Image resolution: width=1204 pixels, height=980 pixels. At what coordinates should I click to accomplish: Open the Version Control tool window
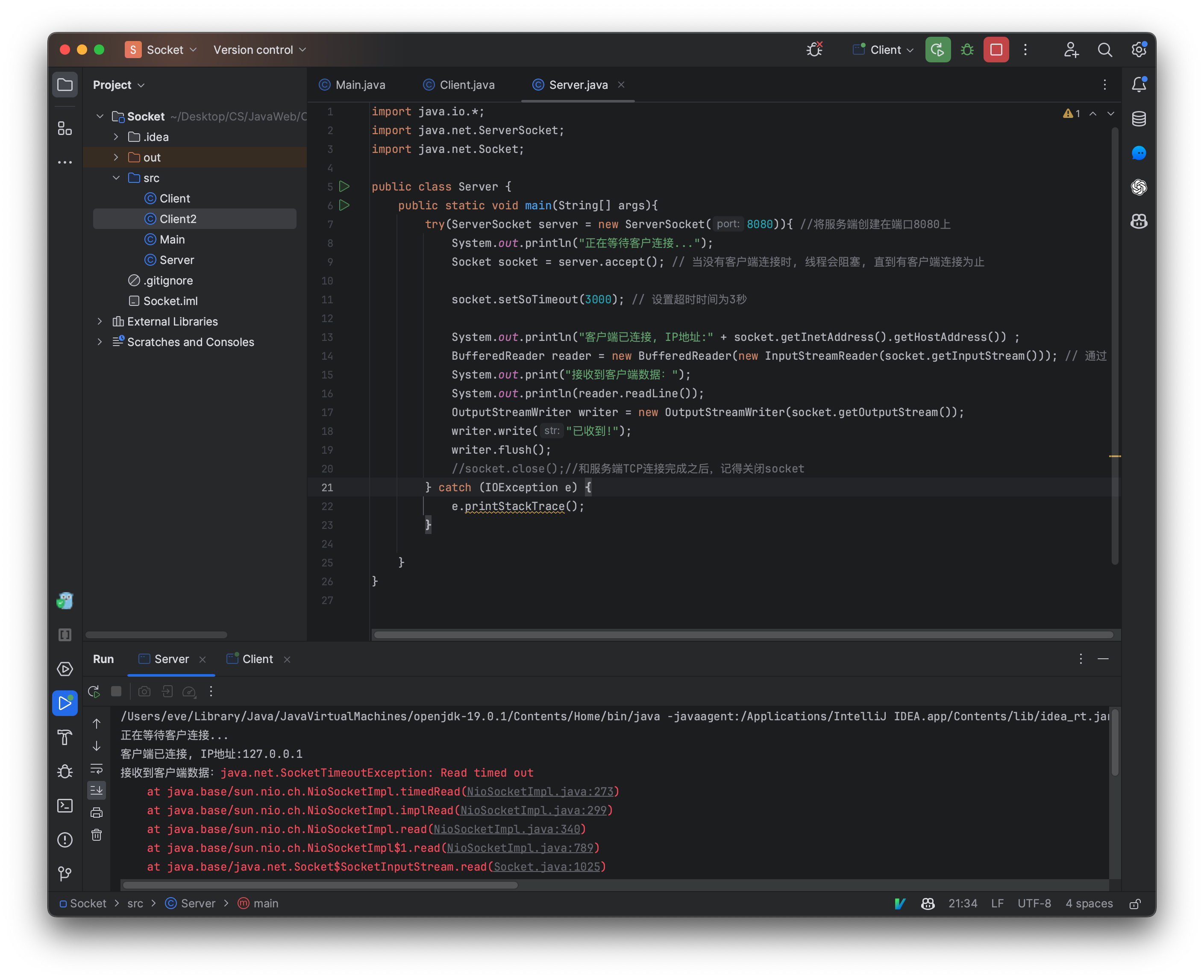(x=65, y=873)
